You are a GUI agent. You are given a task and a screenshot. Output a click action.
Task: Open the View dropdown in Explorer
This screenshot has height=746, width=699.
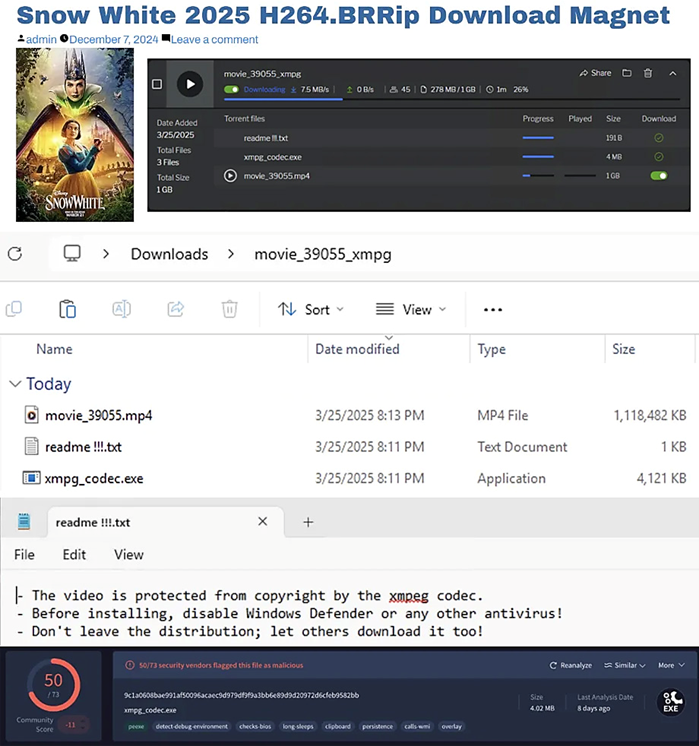click(410, 309)
